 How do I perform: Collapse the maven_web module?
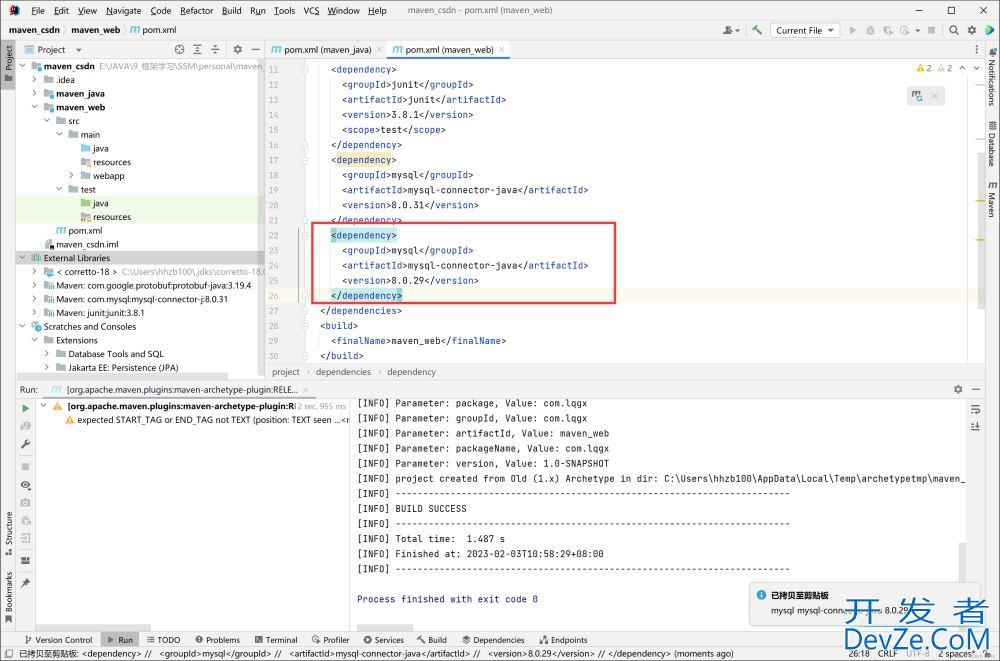point(34,107)
